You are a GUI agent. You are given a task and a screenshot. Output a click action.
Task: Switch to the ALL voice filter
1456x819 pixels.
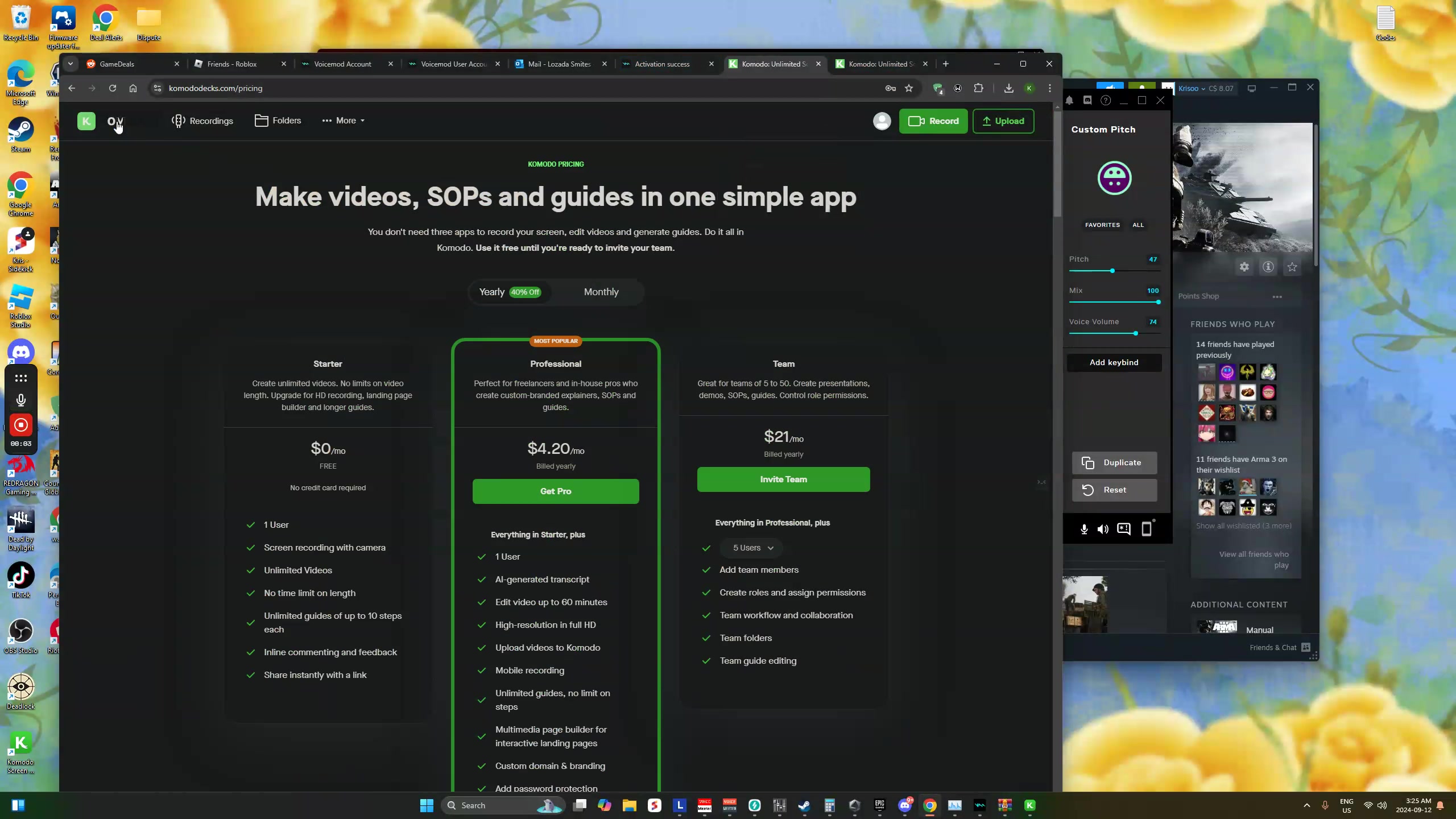click(1137, 225)
